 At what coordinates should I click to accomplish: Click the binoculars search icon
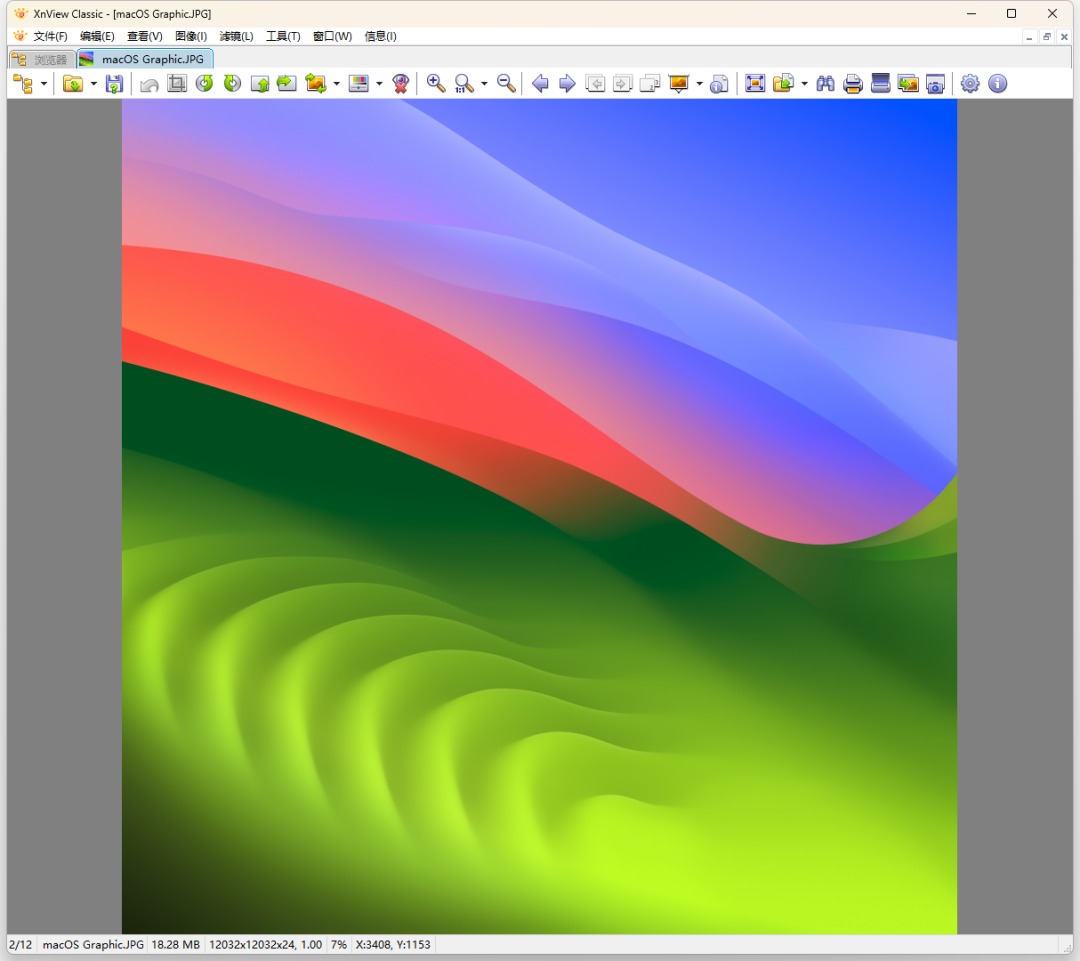pyautogui.click(x=825, y=84)
